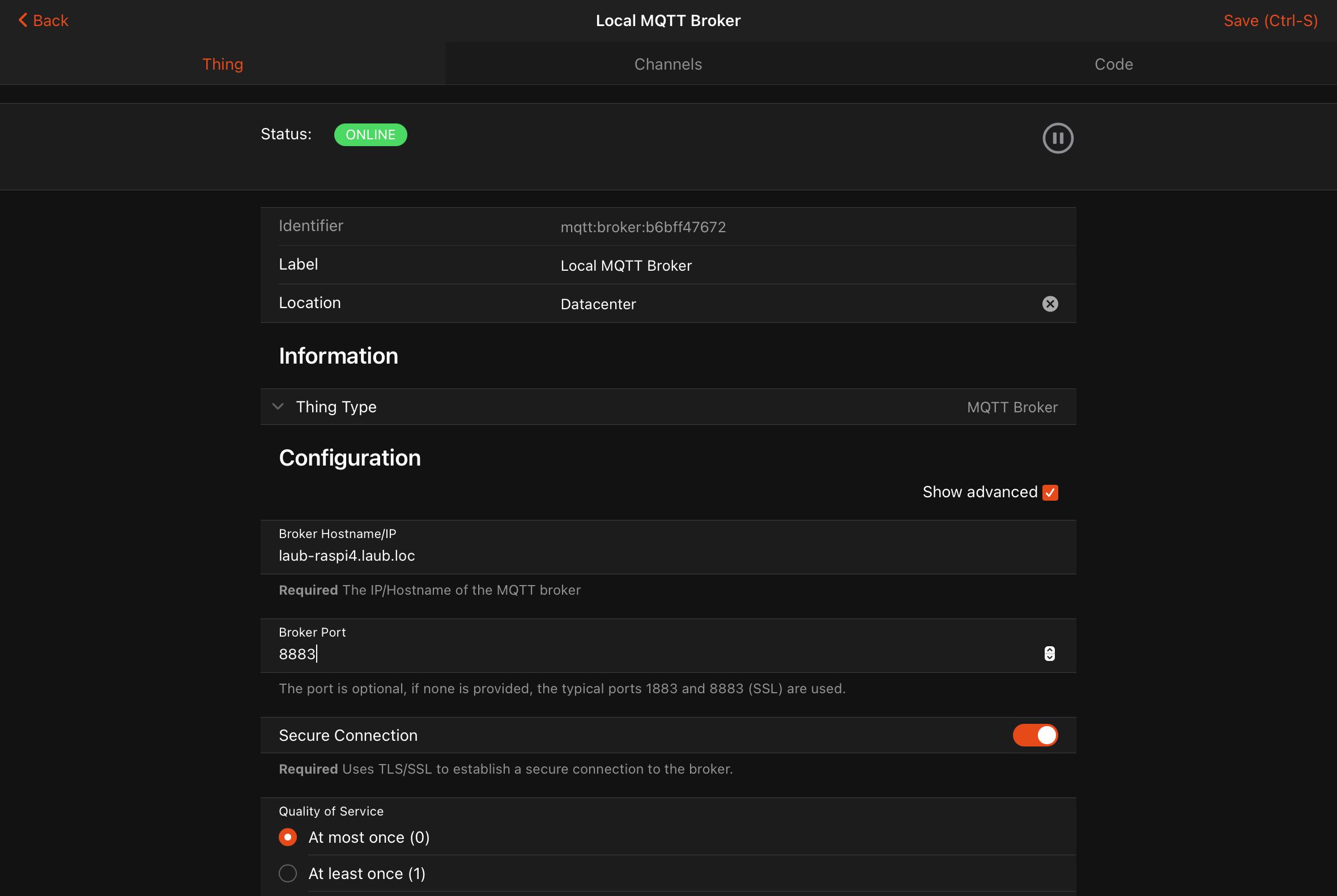Click the Save (Ctrl-S) button

click(1270, 20)
